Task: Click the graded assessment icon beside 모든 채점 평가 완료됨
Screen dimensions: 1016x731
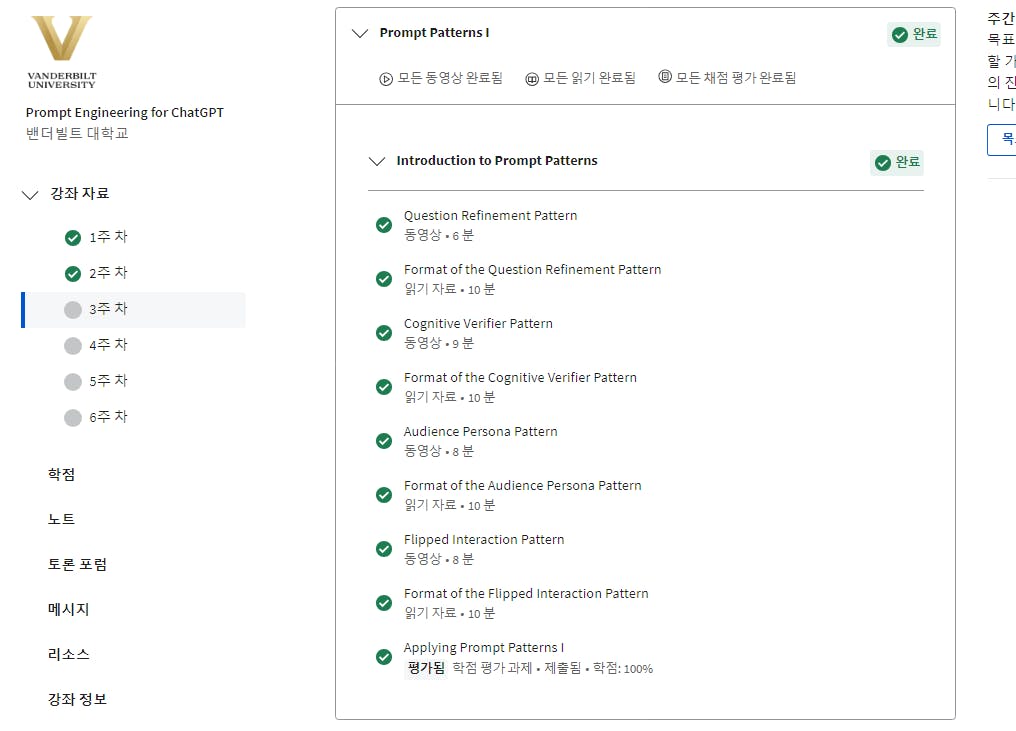Action: (665, 77)
